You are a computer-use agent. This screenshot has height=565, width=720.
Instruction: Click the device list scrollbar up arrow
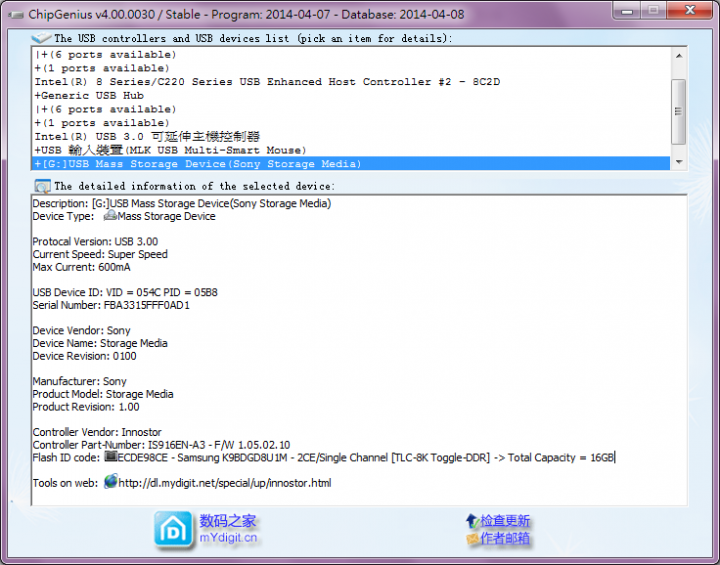[x=679, y=56]
